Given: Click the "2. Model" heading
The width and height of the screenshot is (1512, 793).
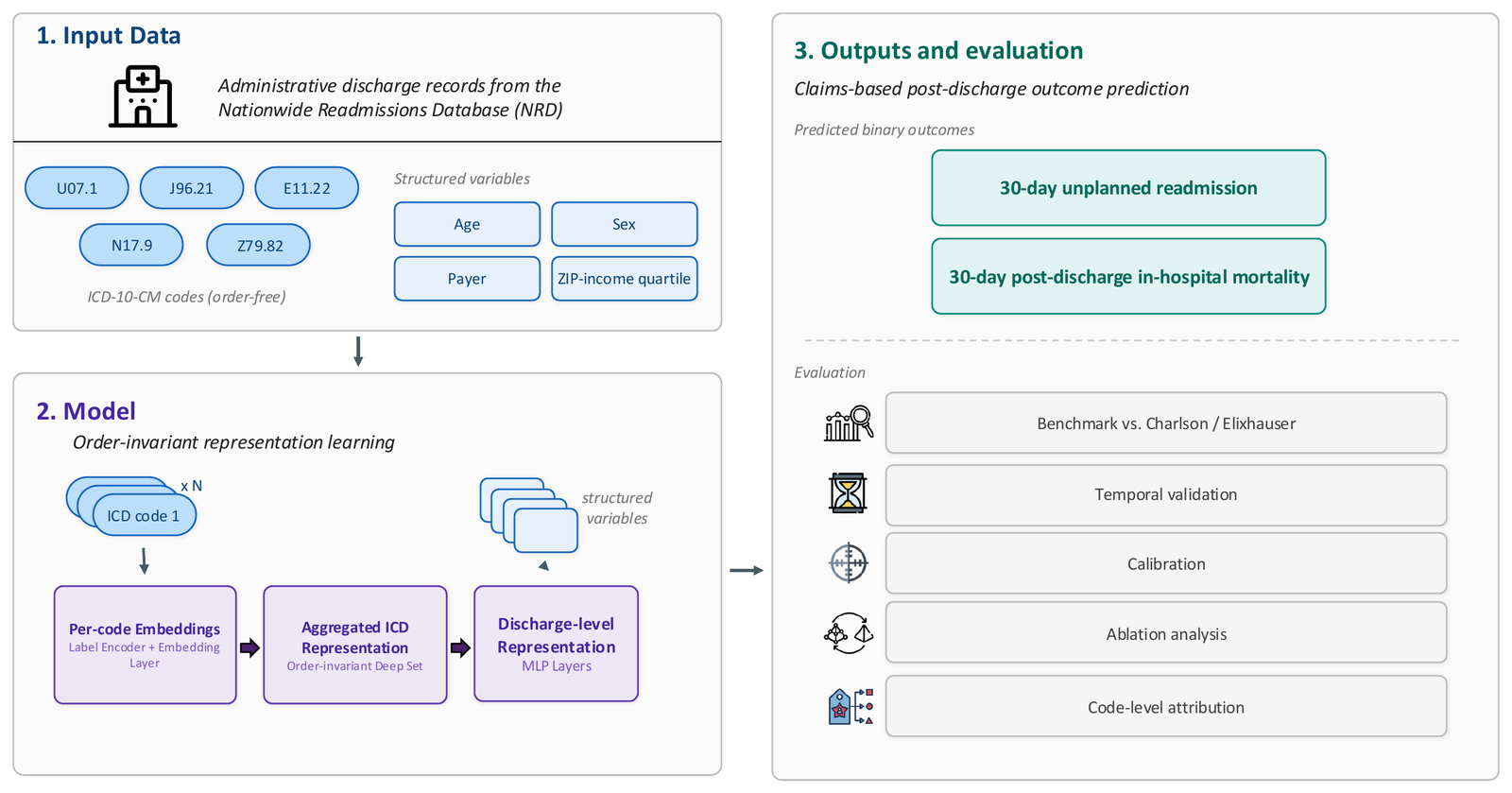Looking at the screenshot, I should click(x=86, y=411).
